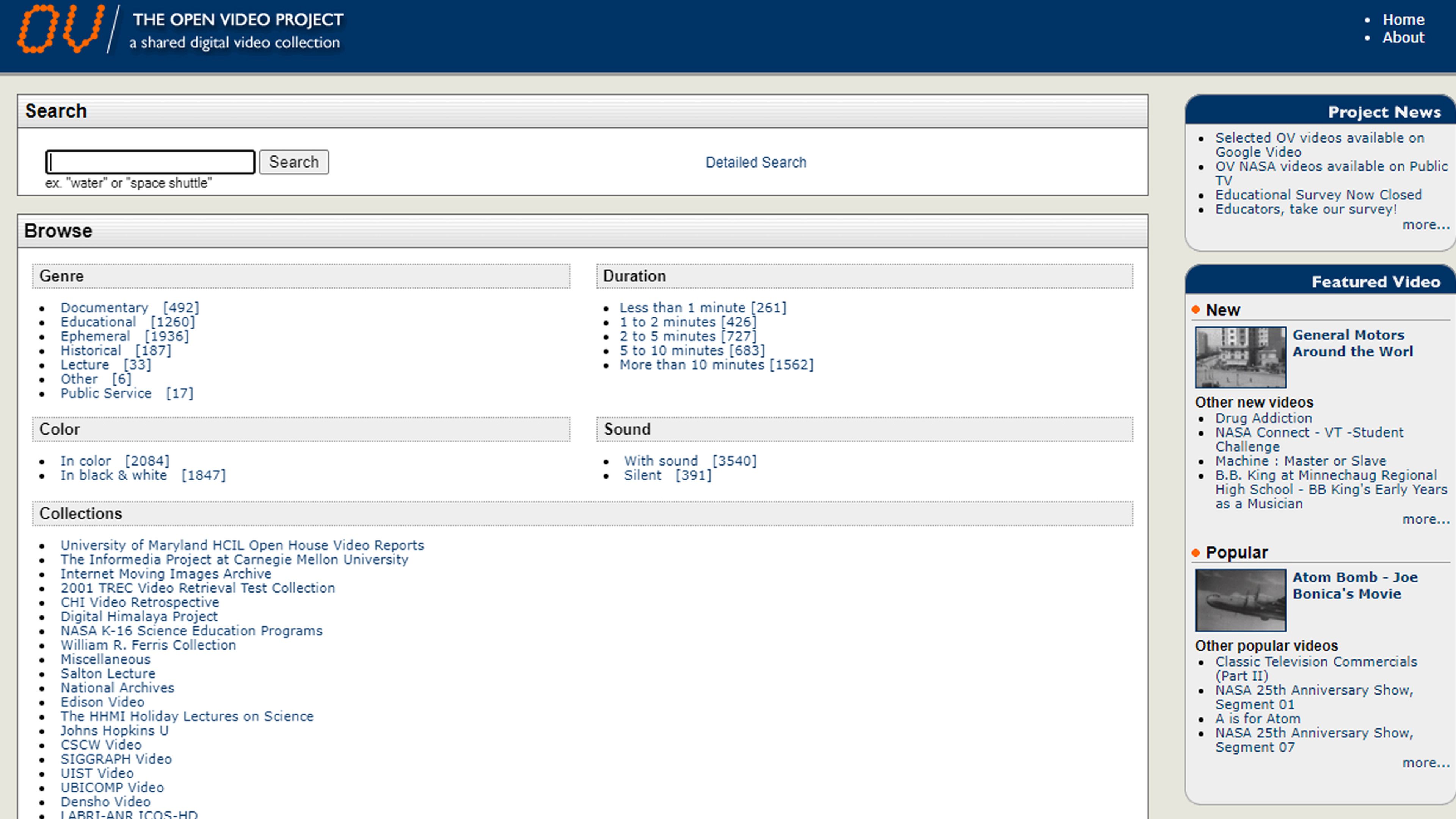Open the About menu item
Screen dimensions: 1456x819
point(1403,38)
